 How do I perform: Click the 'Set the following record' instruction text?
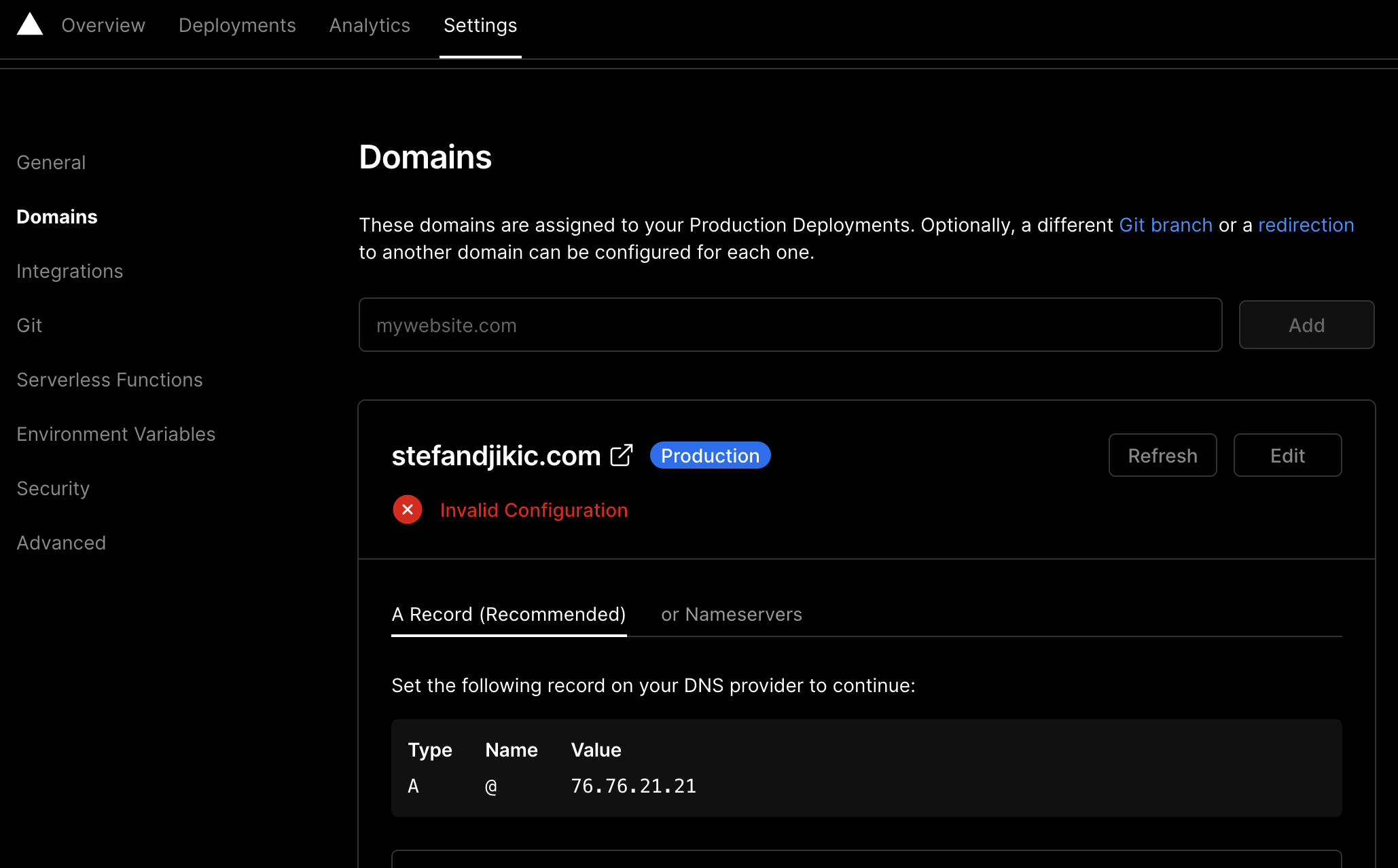pos(653,685)
